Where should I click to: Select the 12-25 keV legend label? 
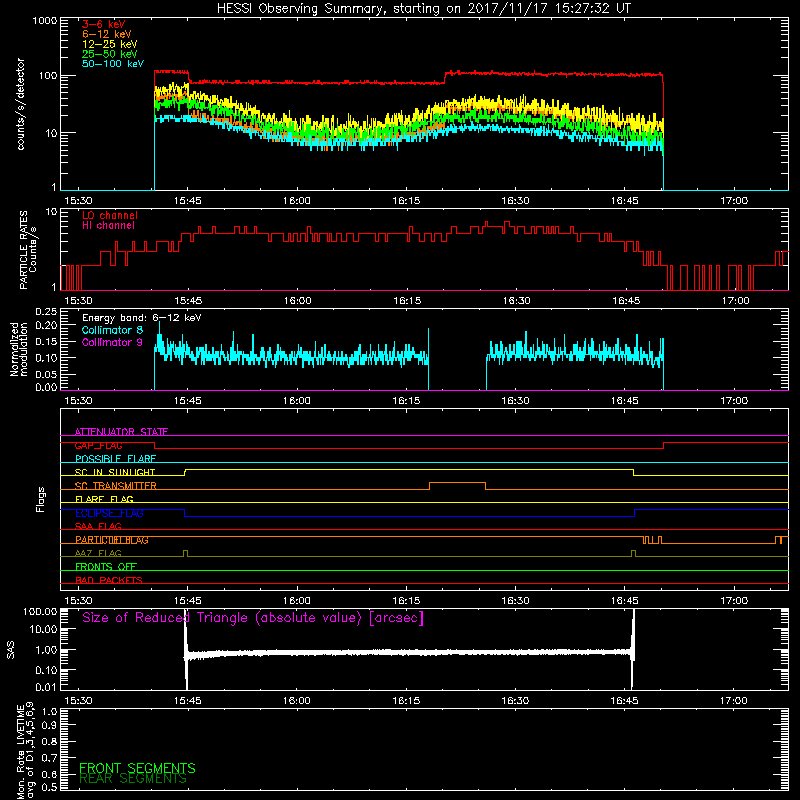pos(110,44)
